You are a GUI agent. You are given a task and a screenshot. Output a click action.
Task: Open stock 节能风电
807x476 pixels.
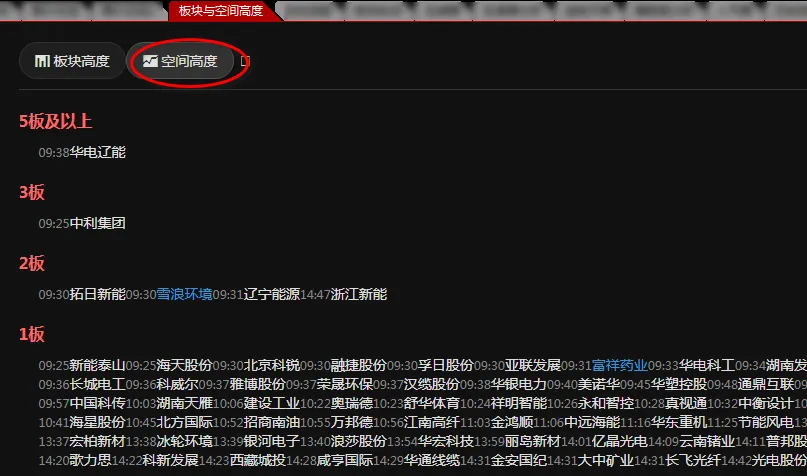[766, 422]
